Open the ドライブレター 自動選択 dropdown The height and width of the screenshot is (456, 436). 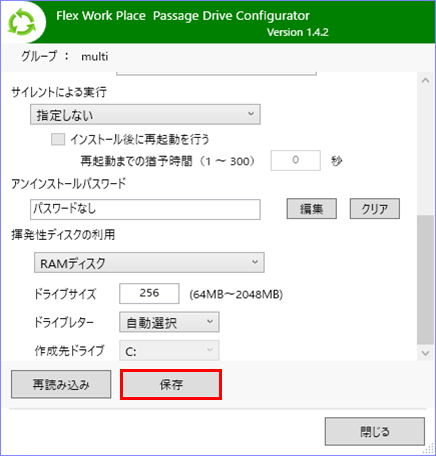pyautogui.click(x=169, y=322)
